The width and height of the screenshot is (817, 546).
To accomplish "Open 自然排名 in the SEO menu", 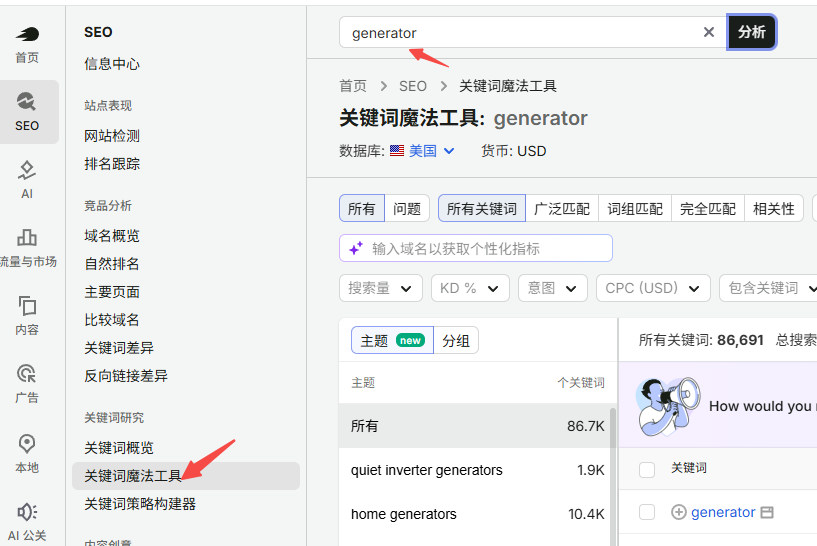I will point(112,264).
